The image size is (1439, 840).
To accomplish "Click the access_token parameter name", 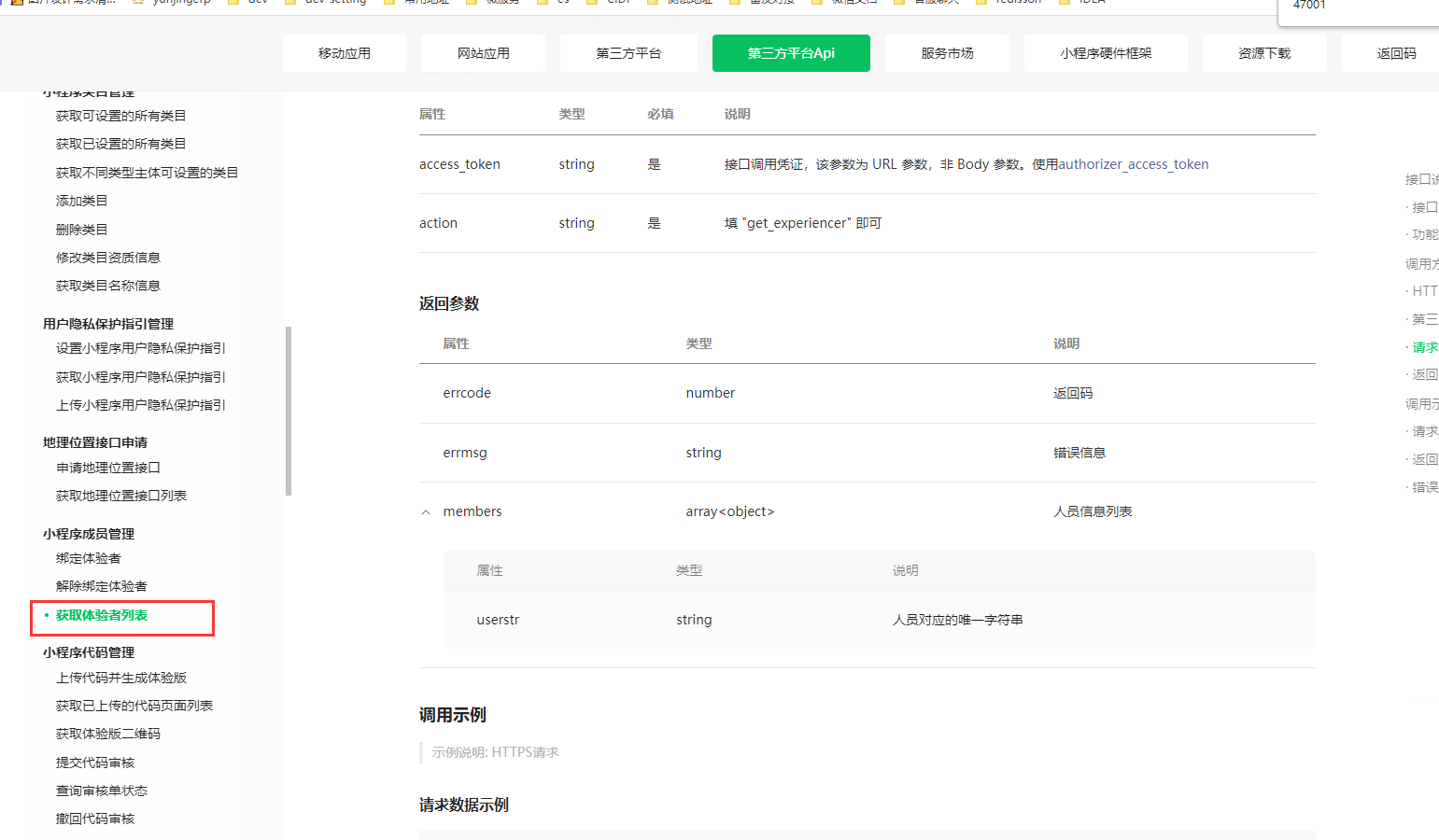I will (459, 164).
